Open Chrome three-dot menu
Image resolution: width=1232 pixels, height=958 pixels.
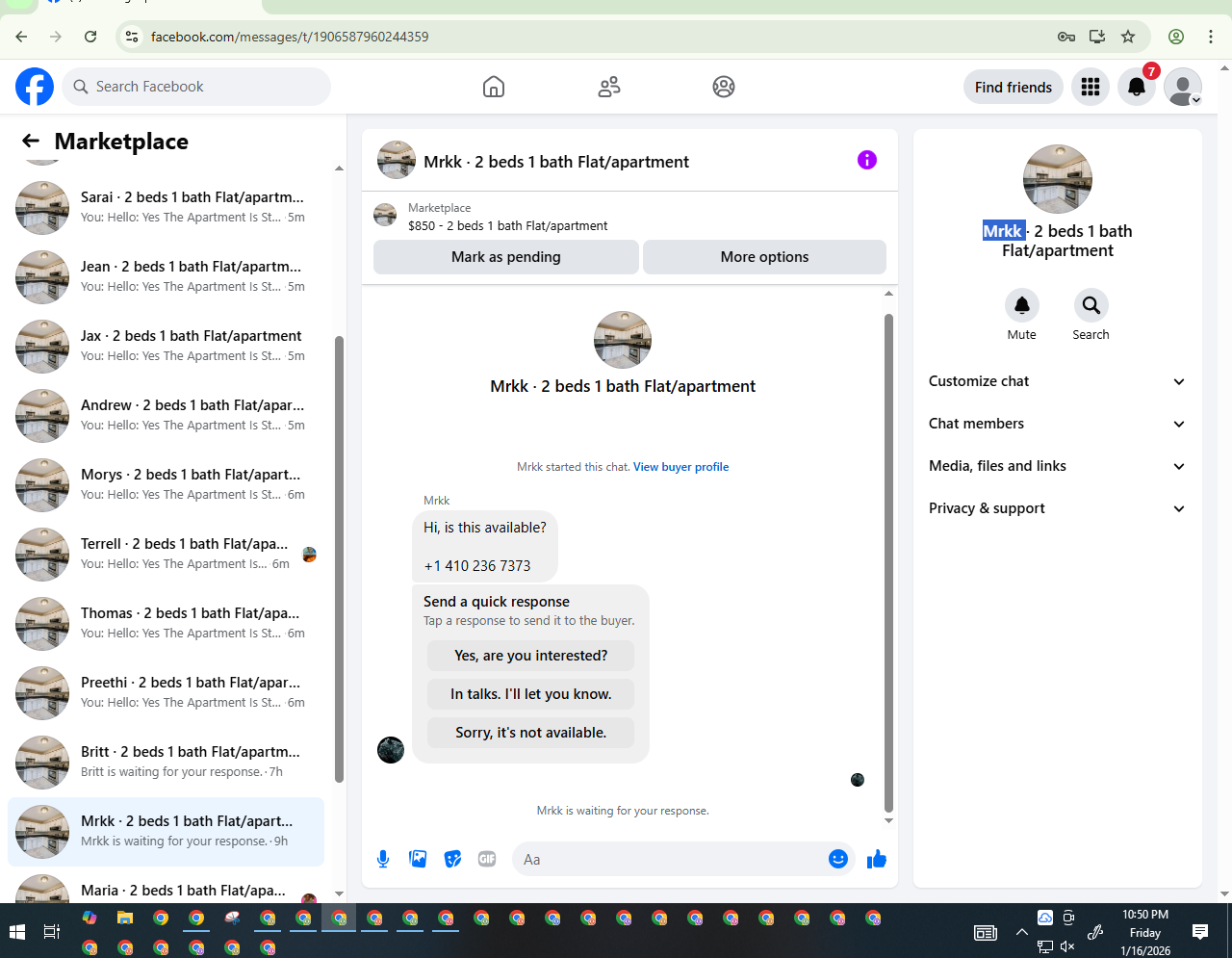point(1211,37)
